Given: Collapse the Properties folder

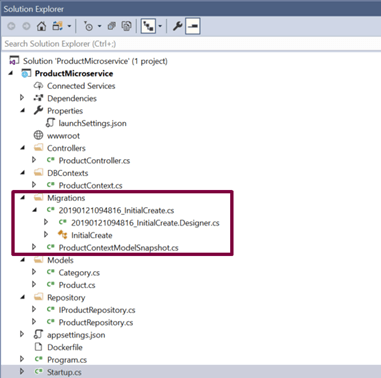Looking at the screenshot, I should tap(22, 111).
